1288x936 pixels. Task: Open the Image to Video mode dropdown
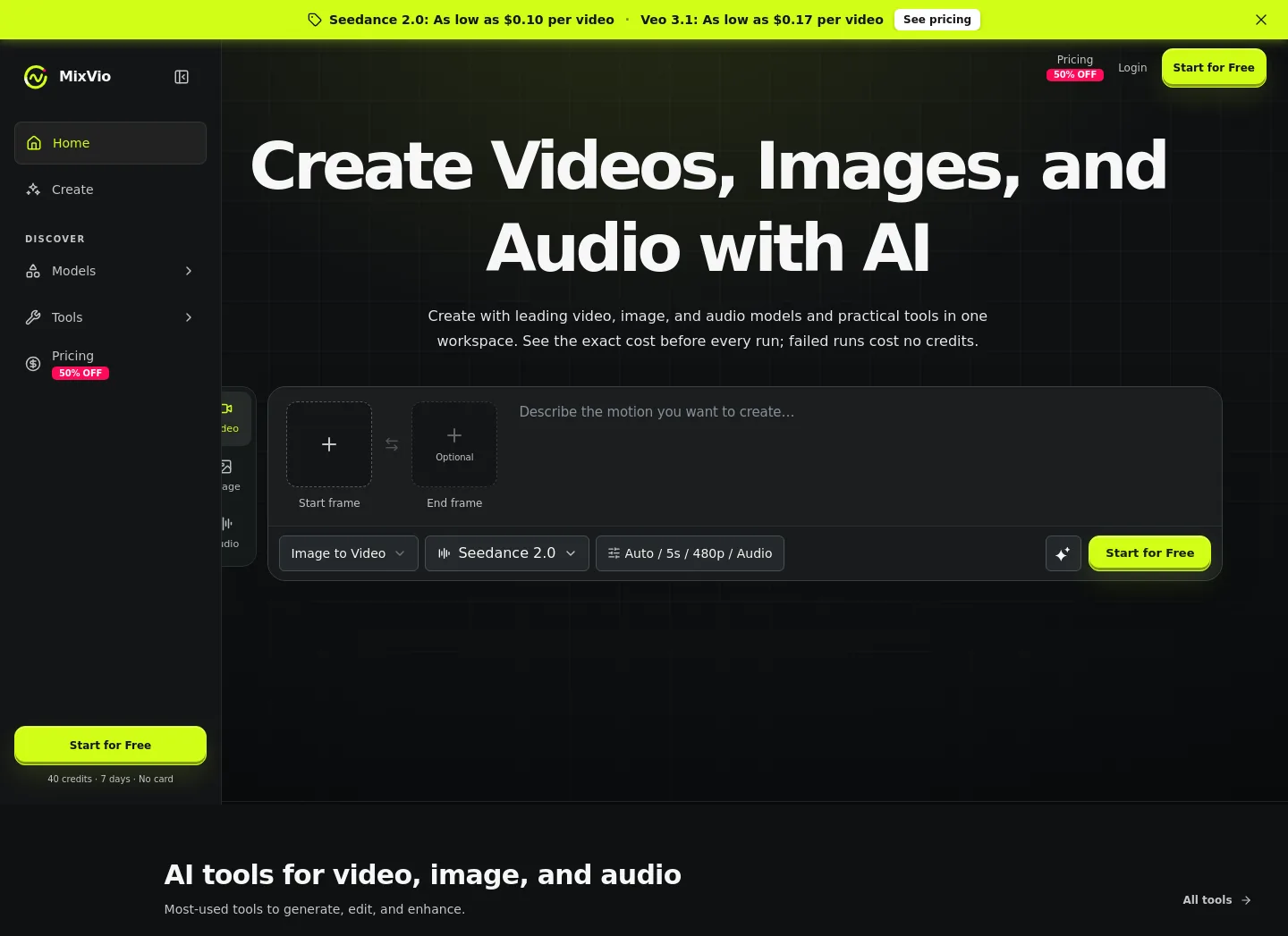click(x=349, y=553)
